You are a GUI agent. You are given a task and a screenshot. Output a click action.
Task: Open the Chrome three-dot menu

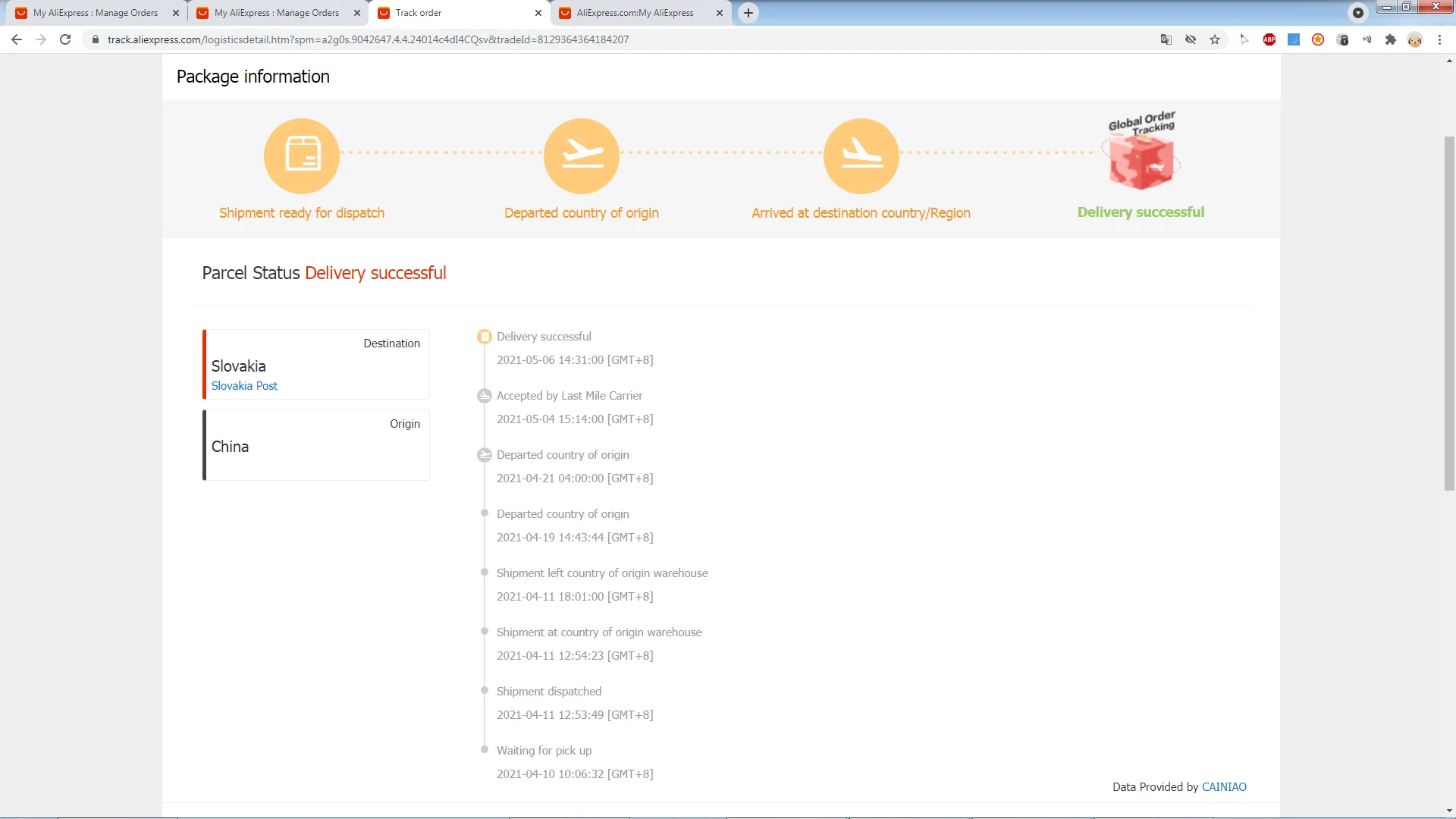[1439, 39]
